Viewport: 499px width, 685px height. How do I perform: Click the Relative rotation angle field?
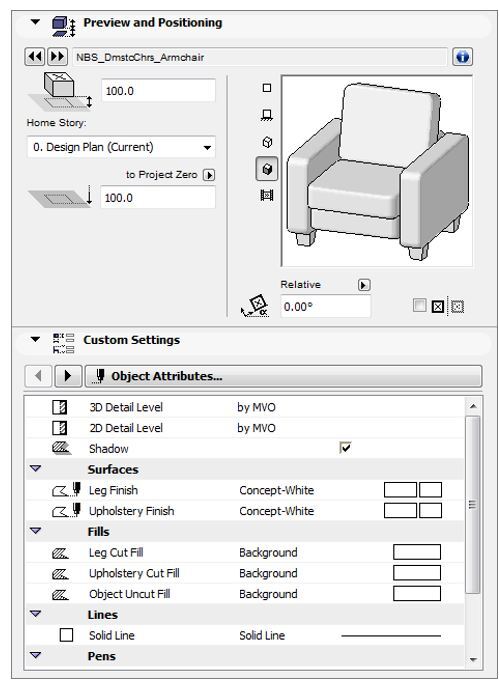click(326, 307)
